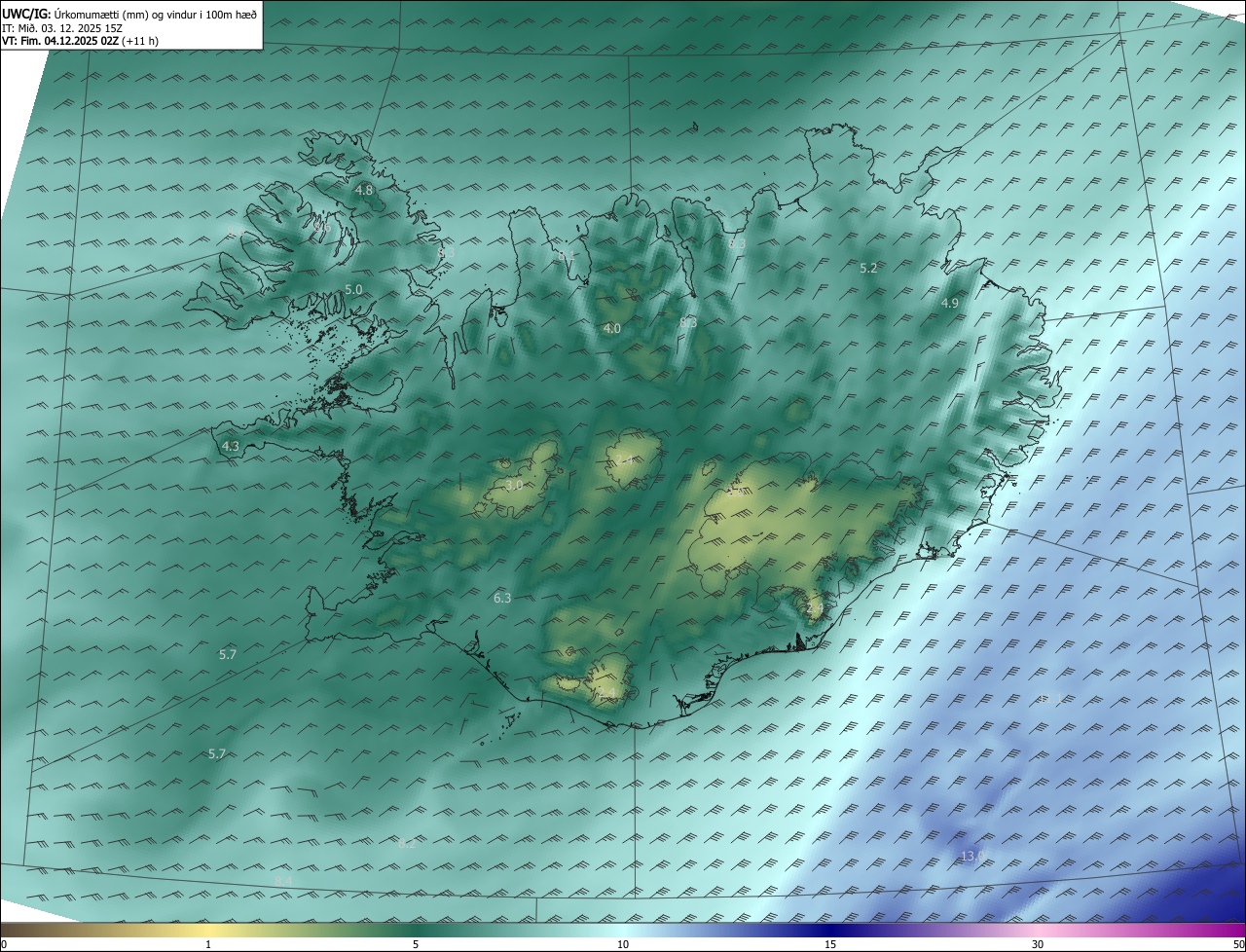Click the 4.0 value label on the map
The image size is (1246, 952).
coord(611,329)
